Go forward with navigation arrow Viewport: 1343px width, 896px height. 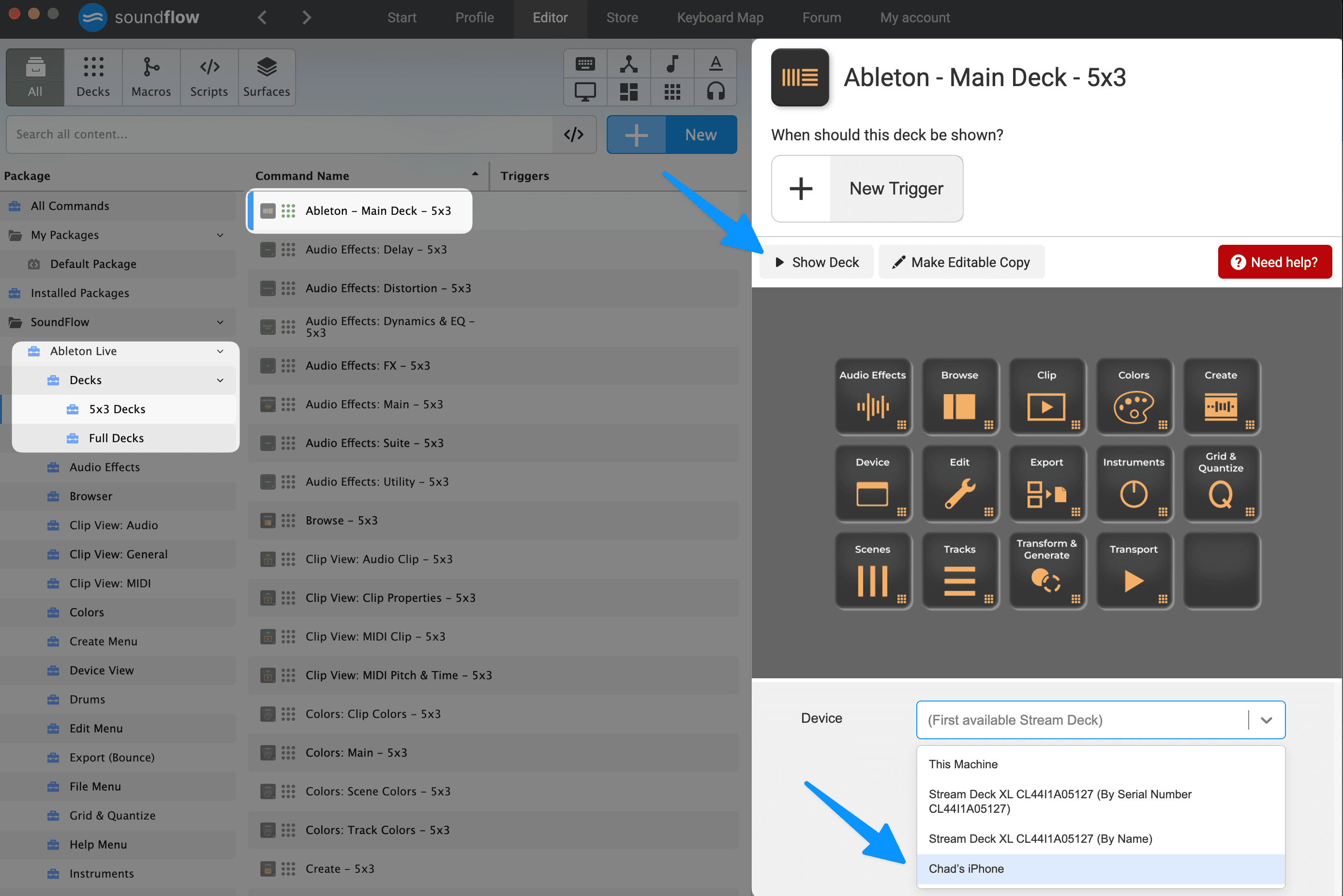tap(307, 18)
